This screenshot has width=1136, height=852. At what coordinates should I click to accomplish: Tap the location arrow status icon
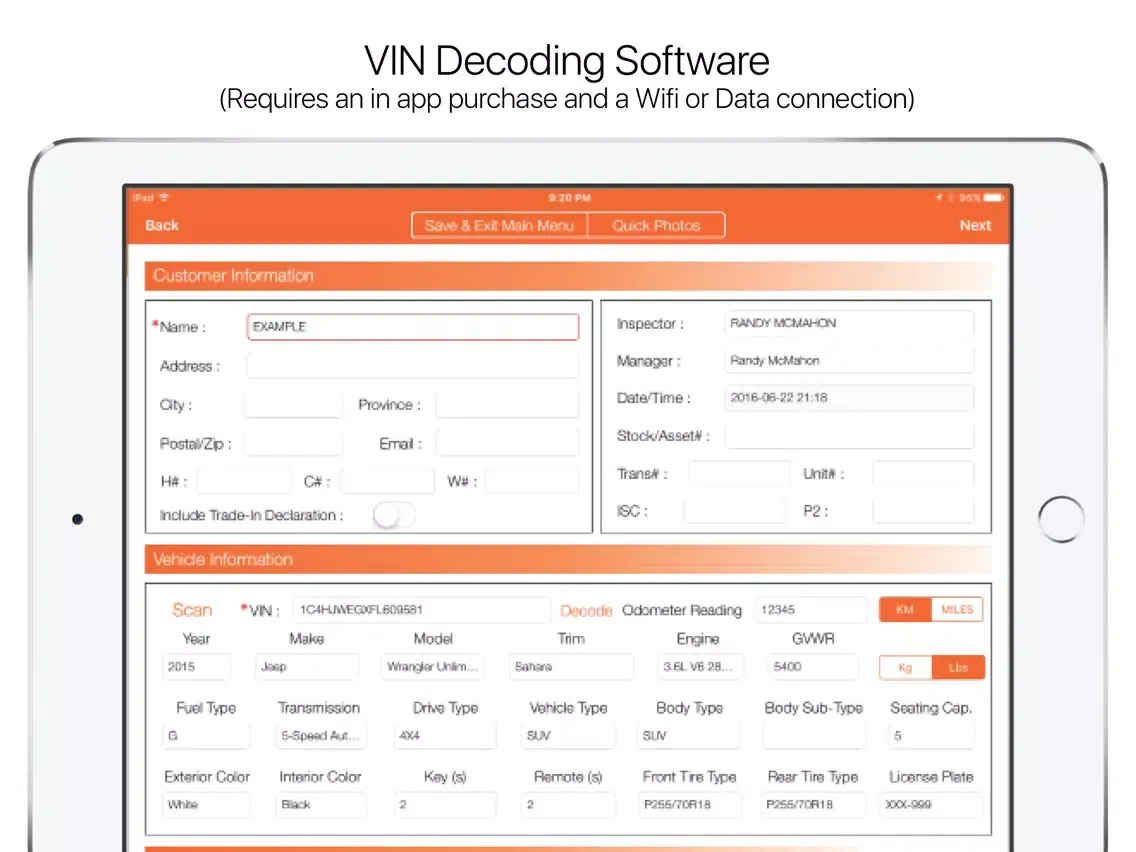pyautogui.click(x=939, y=197)
